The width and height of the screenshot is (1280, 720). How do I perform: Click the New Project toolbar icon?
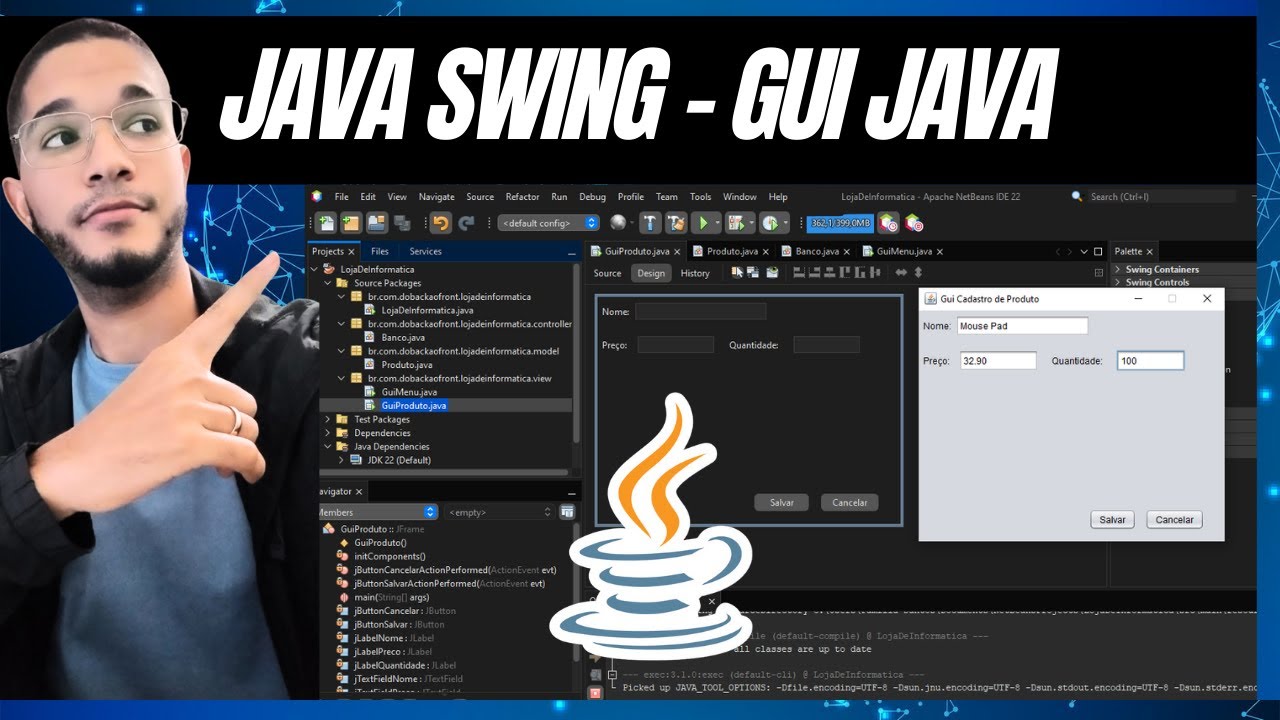[351, 223]
